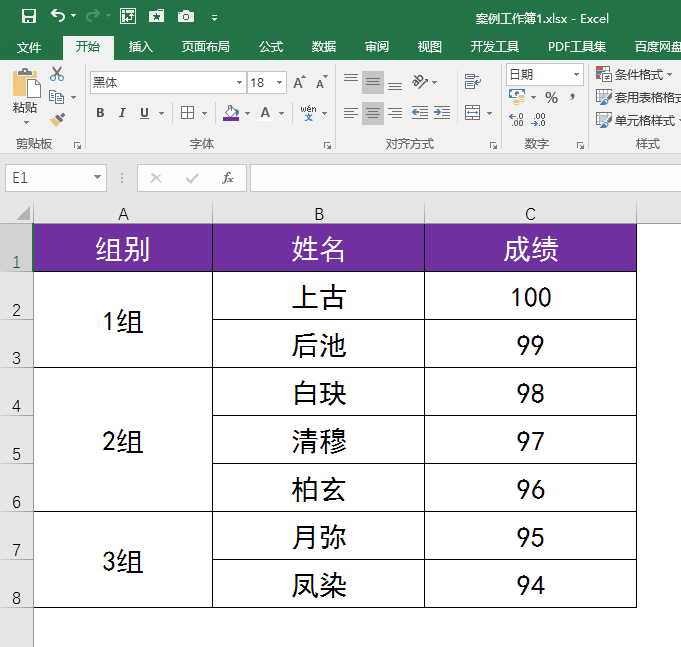Click the Format Painter brush icon
This screenshot has width=681, height=647.
tap(57, 119)
